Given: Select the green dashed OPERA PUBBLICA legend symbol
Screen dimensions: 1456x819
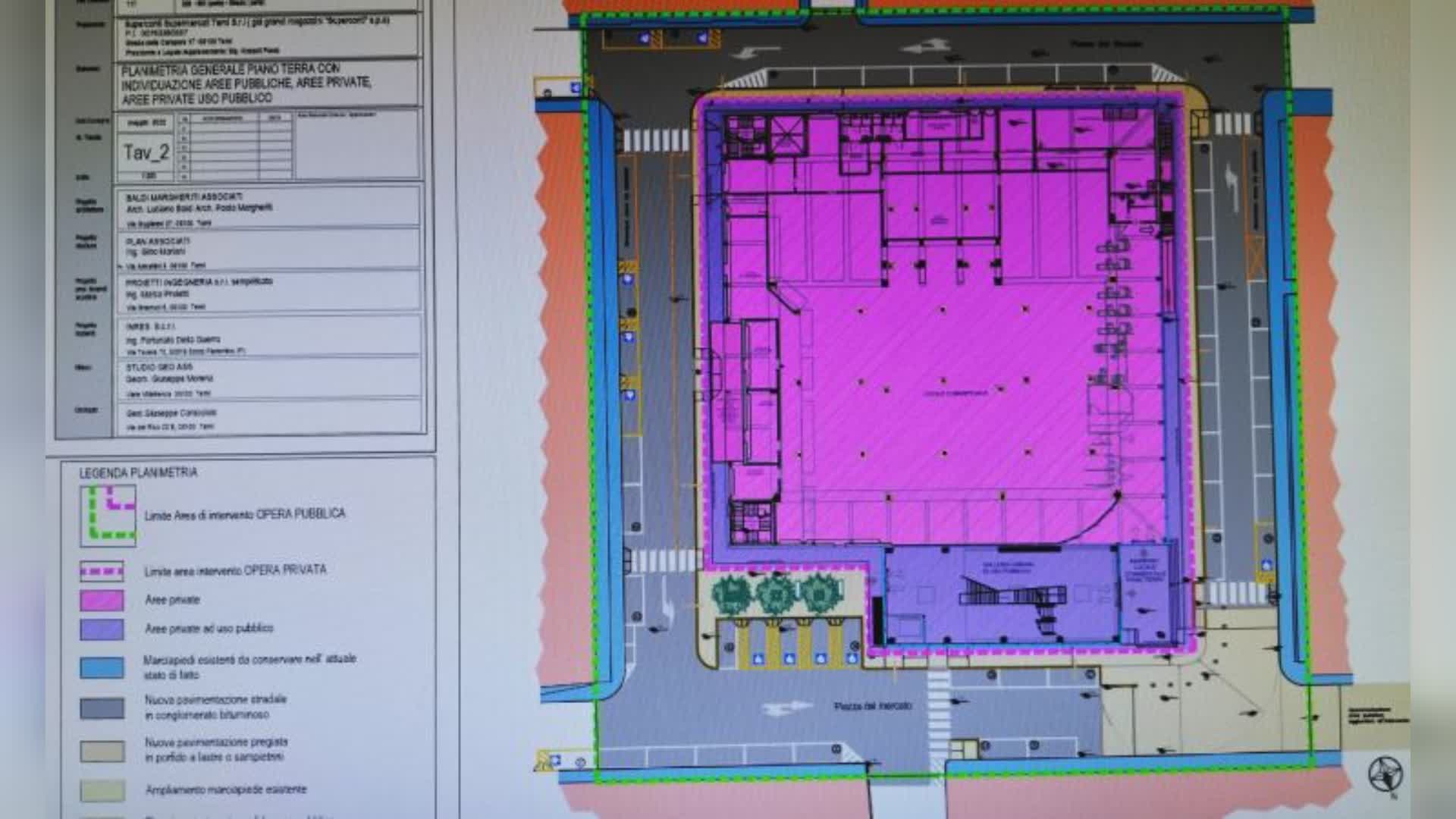Looking at the screenshot, I should (108, 515).
